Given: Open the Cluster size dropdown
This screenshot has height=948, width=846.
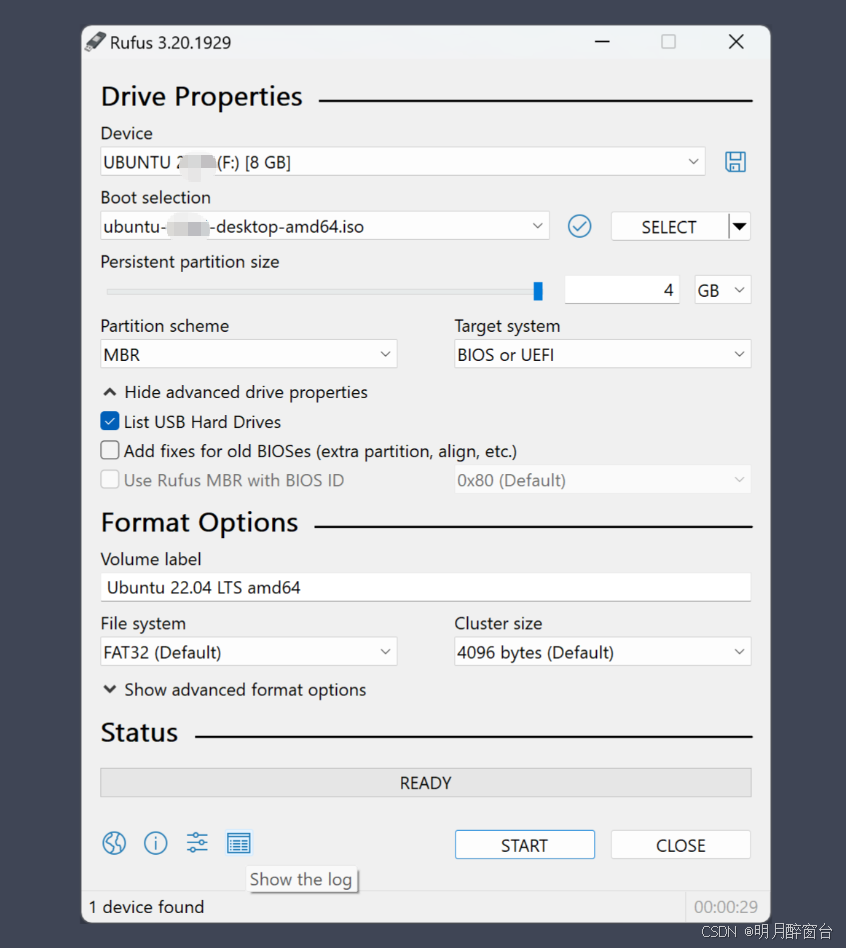Looking at the screenshot, I should pos(602,652).
